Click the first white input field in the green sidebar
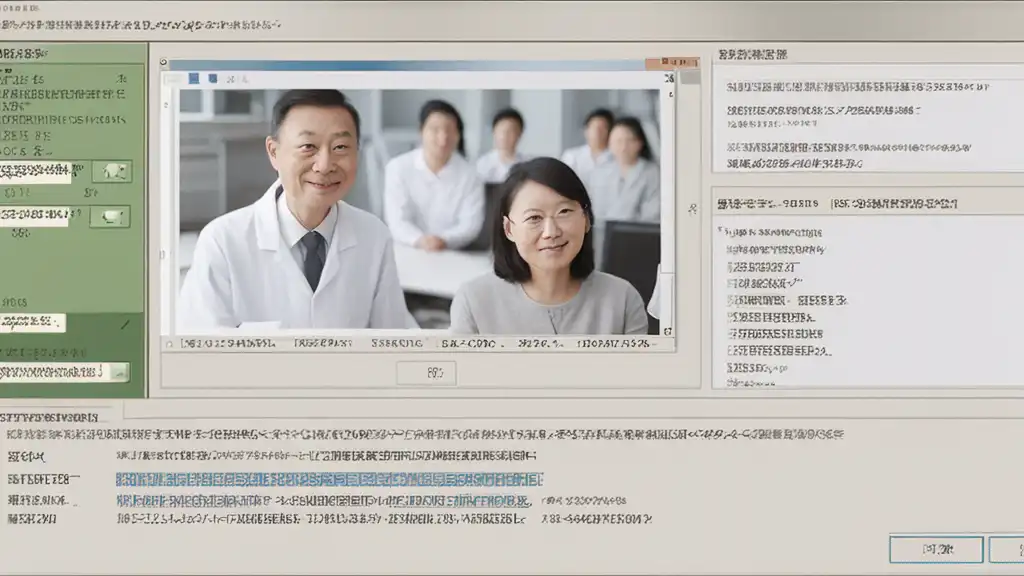The width and height of the screenshot is (1024, 576). (x=35, y=172)
